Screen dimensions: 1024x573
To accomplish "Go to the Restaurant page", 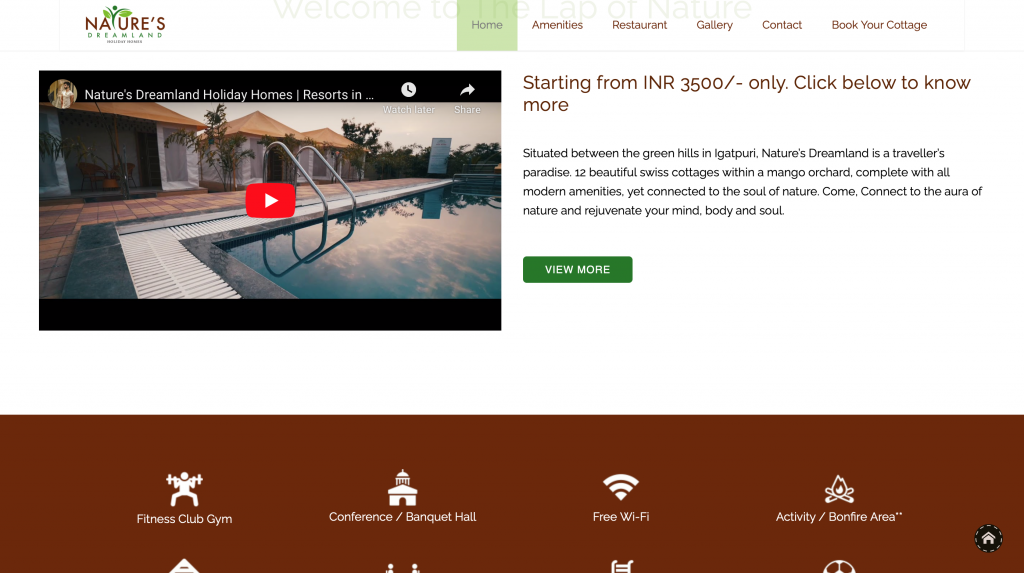I will coord(639,25).
